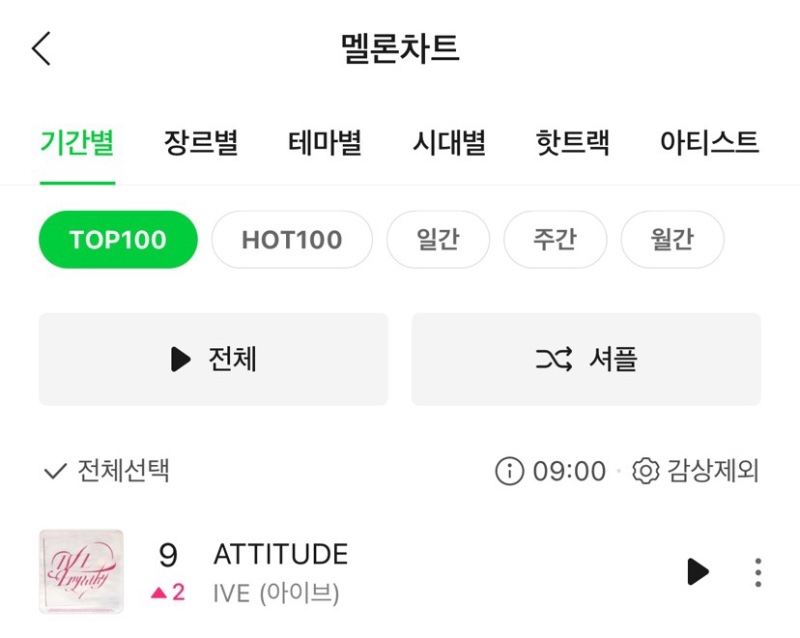Select the 월간 monthly chart filter
This screenshot has width=800, height=638.
pyautogui.click(x=672, y=240)
